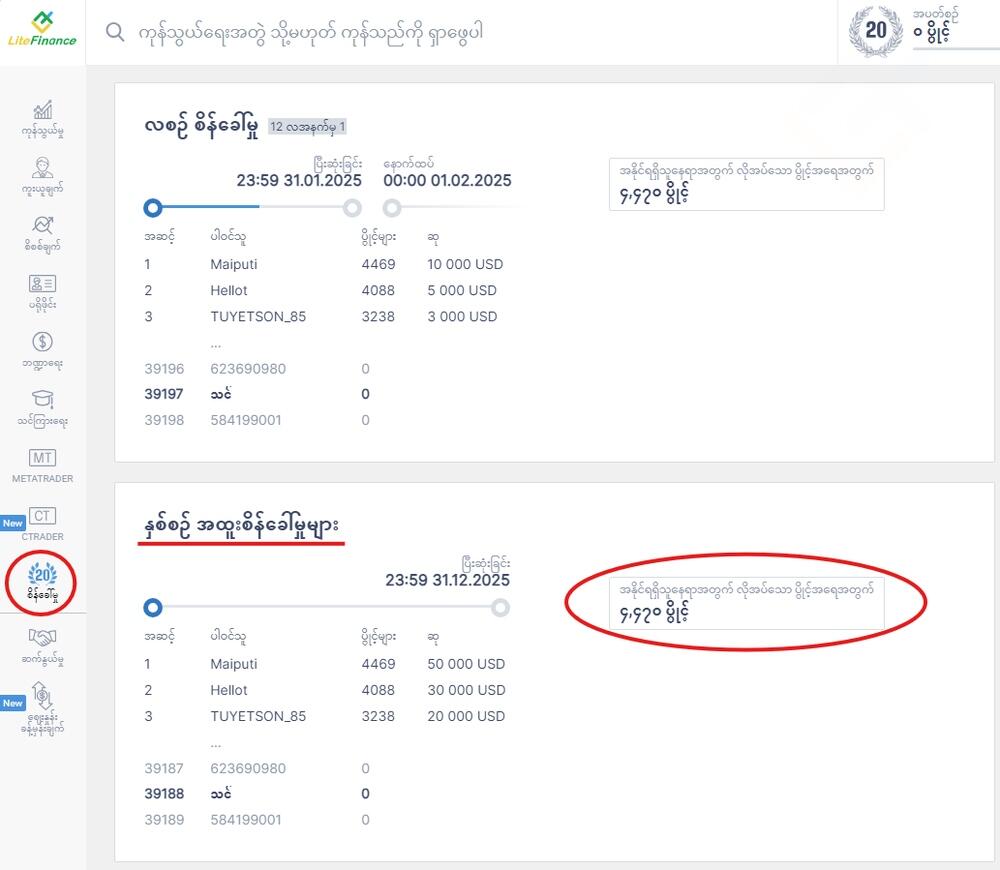Image resolution: width=1000 pixels, height=870 pixels.
Task: Click the monthly required points info box
Action: pyautogui.click(x=746, y=184)
